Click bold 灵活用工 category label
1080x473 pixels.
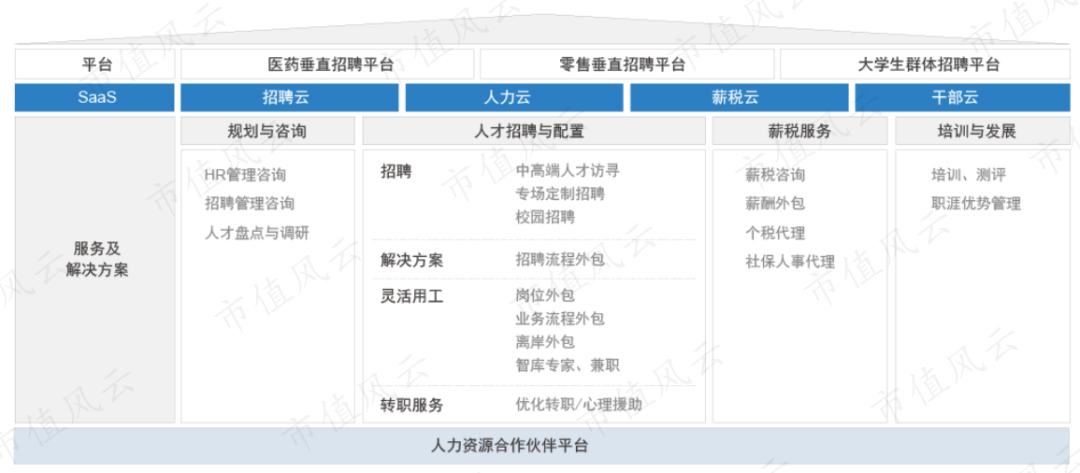411,296
